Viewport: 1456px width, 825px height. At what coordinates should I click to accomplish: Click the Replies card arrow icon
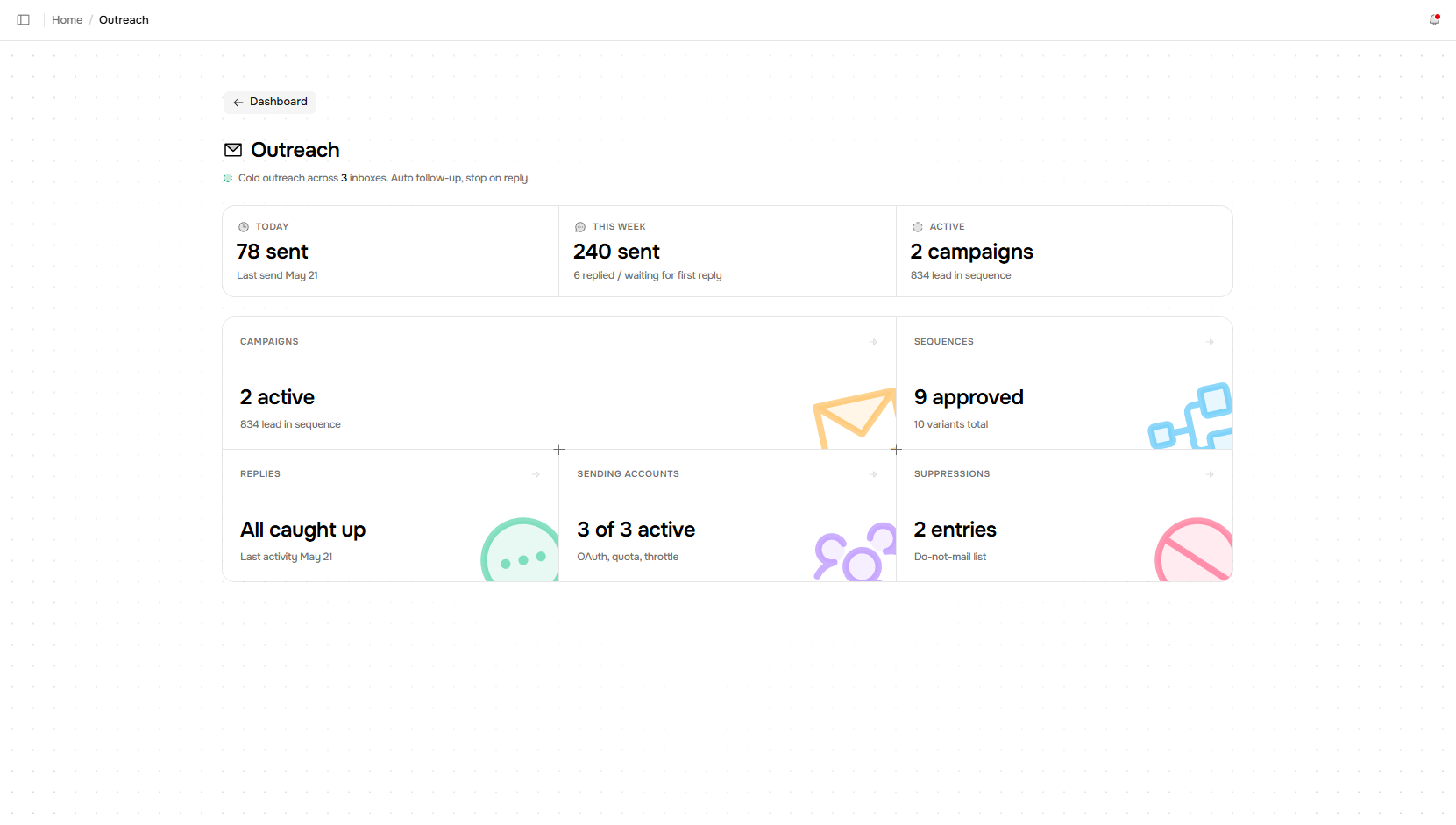[536, 474]
